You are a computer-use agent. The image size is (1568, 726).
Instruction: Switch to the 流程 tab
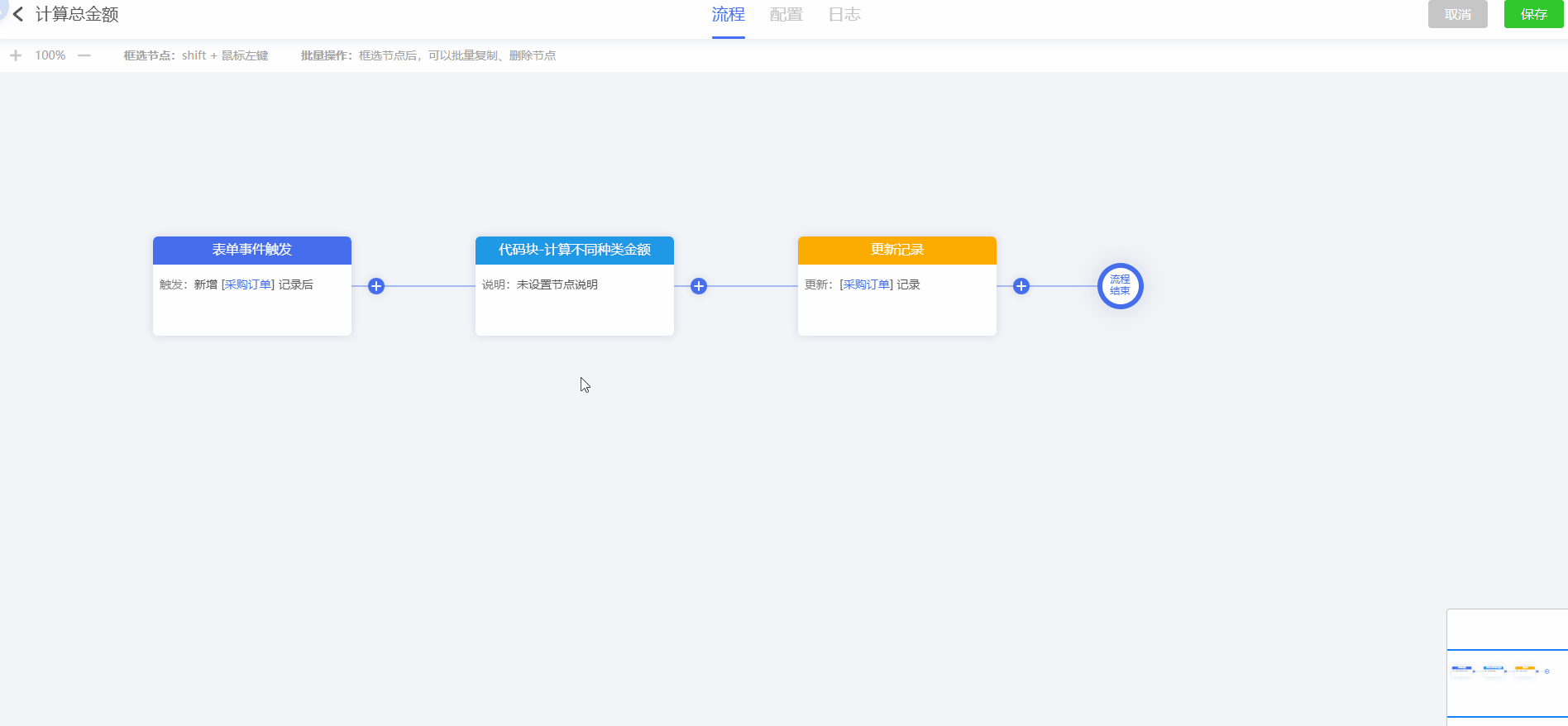(728, 15)
